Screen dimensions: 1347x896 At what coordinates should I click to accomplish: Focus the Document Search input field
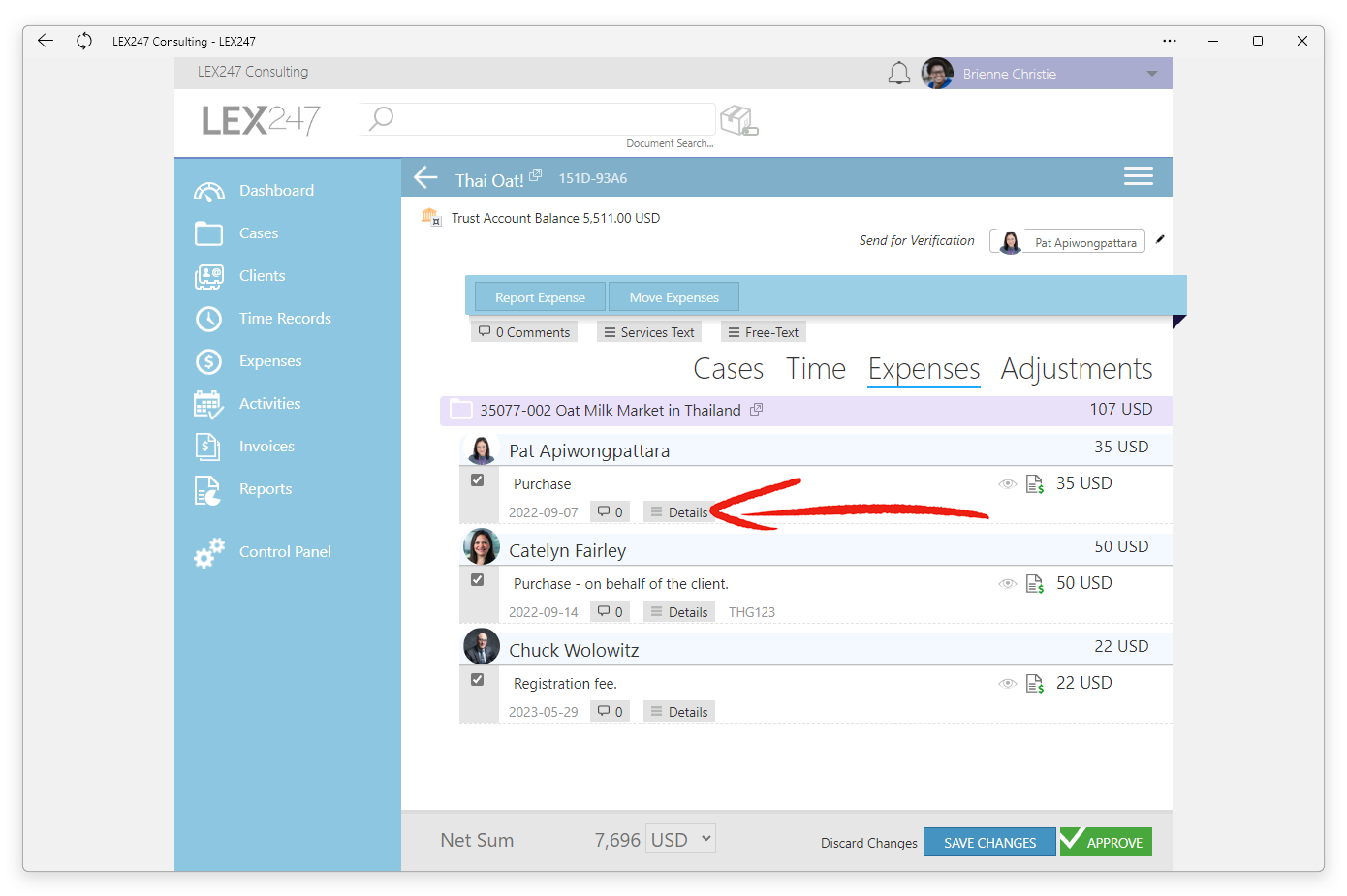(x=538, y=119)
